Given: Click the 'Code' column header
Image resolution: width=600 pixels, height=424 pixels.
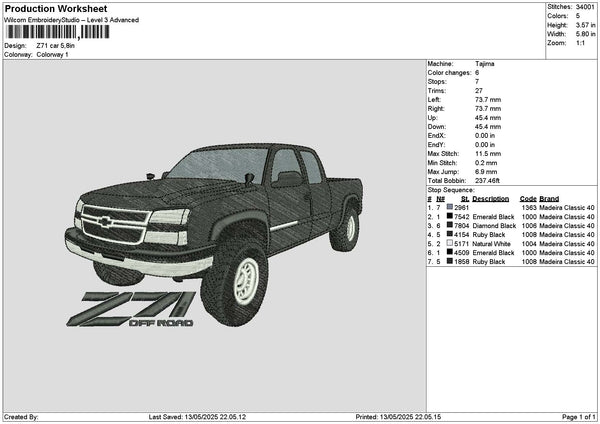Looking at the screenshot, I should [x=528, y=199].
